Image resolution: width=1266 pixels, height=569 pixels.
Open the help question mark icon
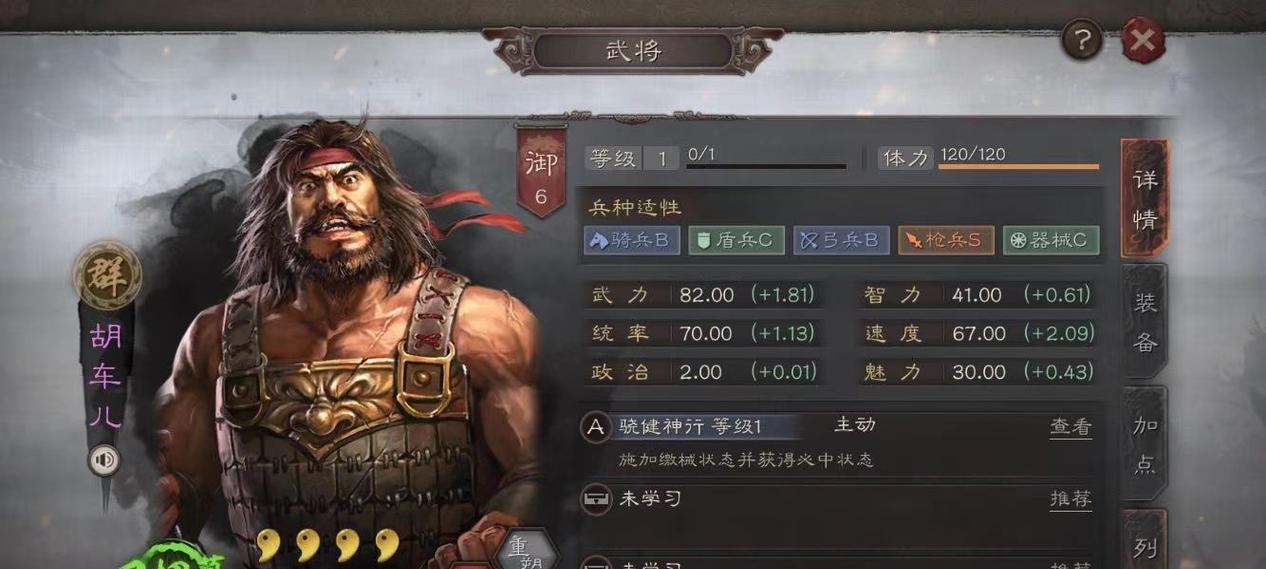click(x=1081, y=40)
